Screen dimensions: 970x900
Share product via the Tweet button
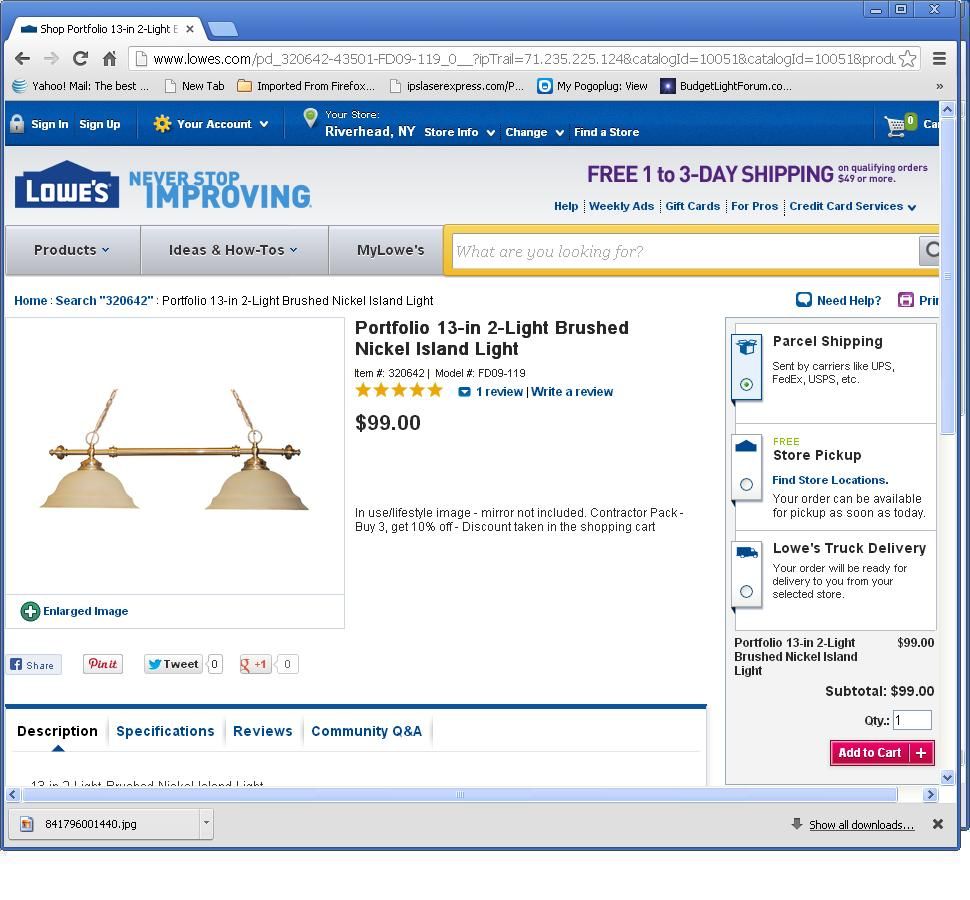click(174, 664)
